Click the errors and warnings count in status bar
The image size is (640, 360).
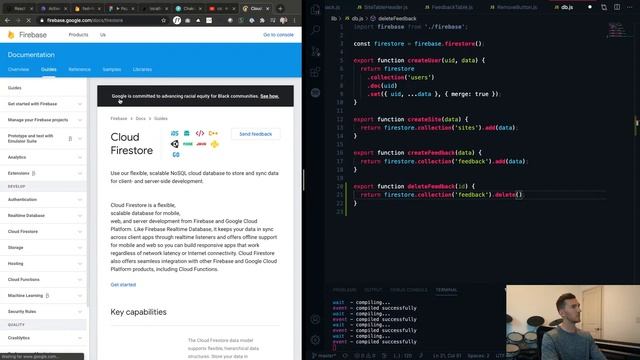point(365,356)
